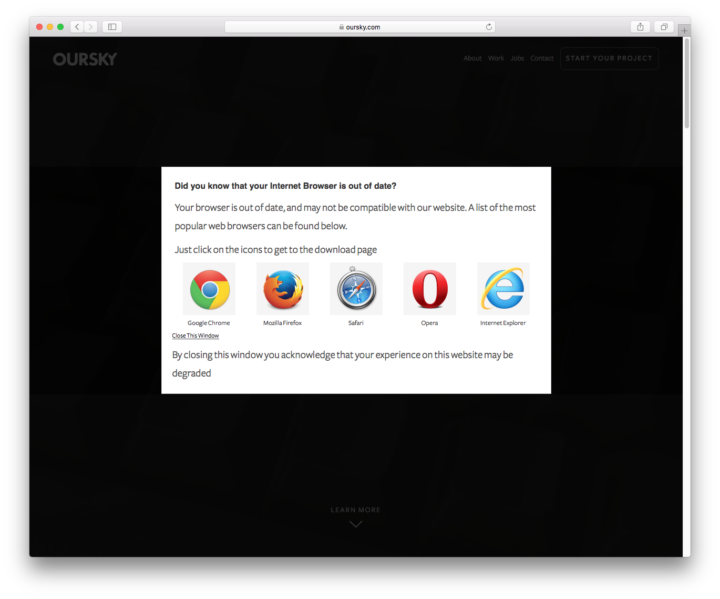Screen dimensions: 720x599
Task: Click the oursky.com address field
Action: 360,27
